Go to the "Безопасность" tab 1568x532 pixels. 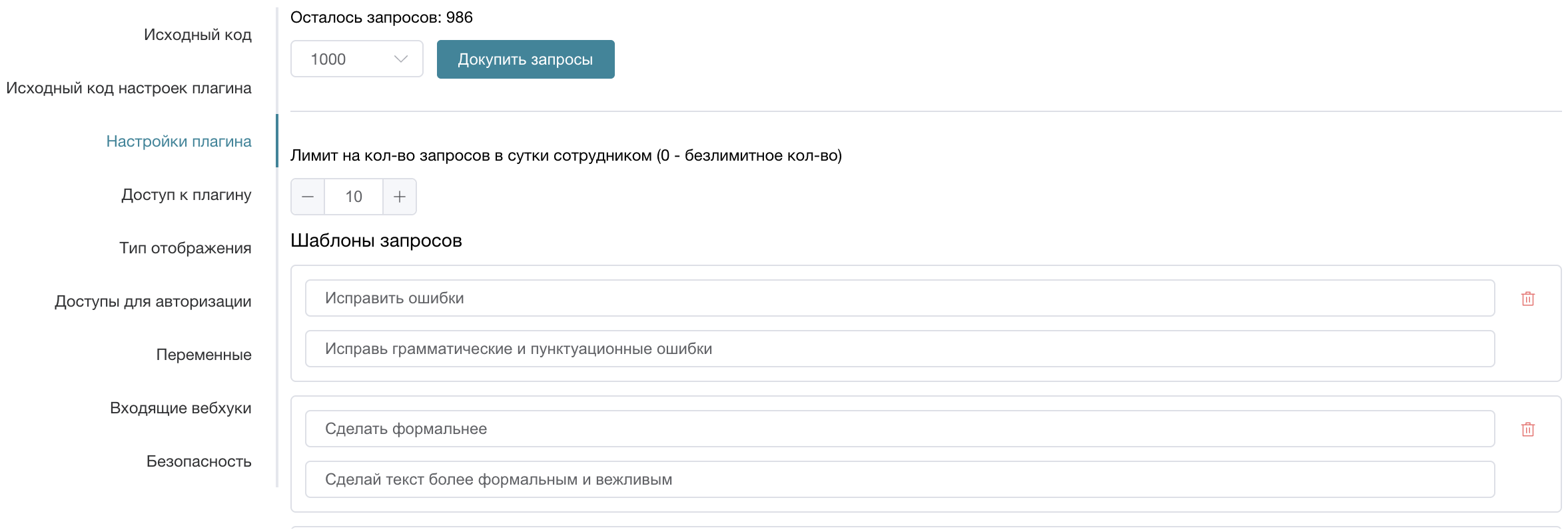point(199,461)
